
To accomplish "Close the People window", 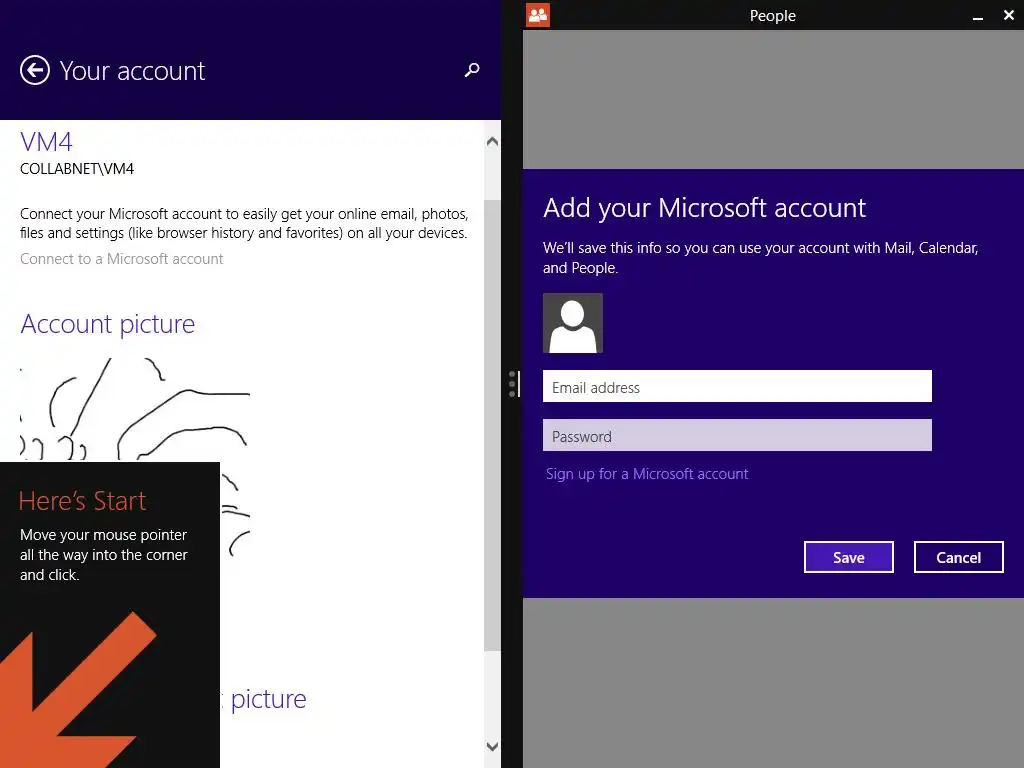I will (x=1008, y=15).
